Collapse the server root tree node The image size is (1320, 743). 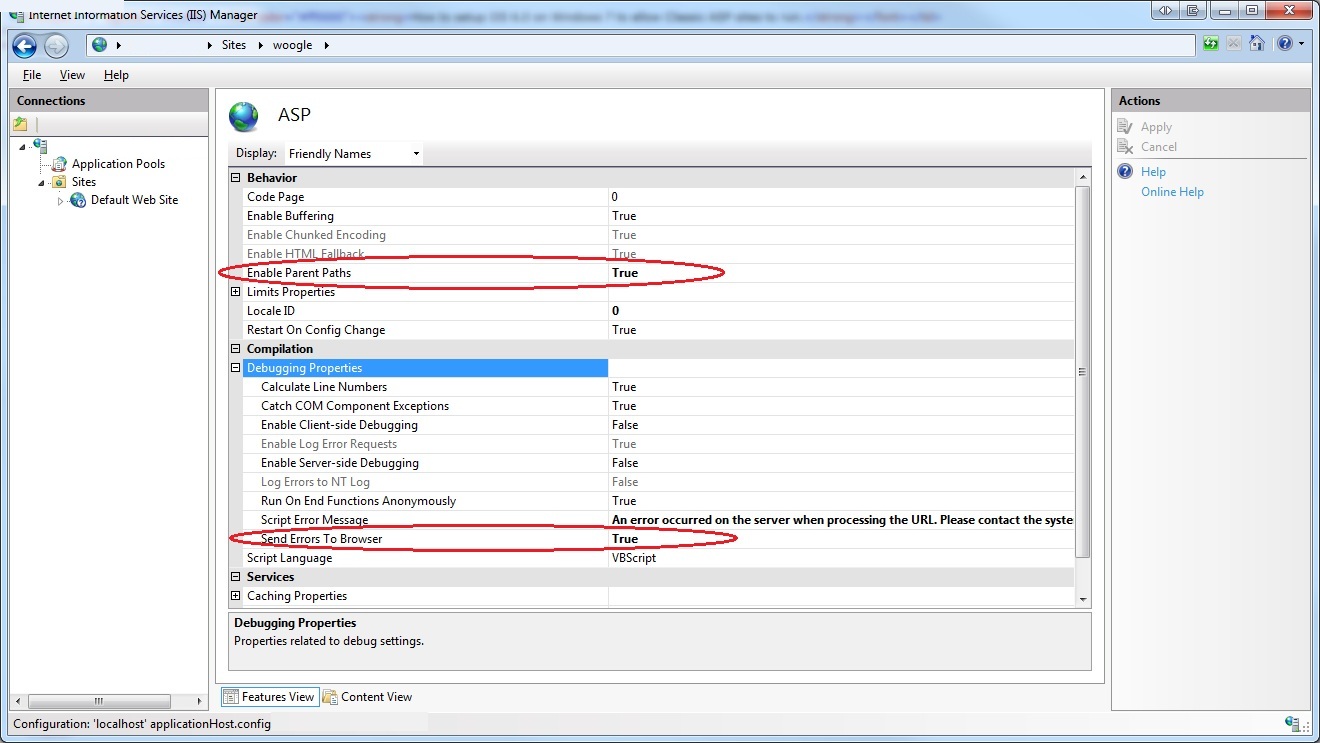click(22, 147)
